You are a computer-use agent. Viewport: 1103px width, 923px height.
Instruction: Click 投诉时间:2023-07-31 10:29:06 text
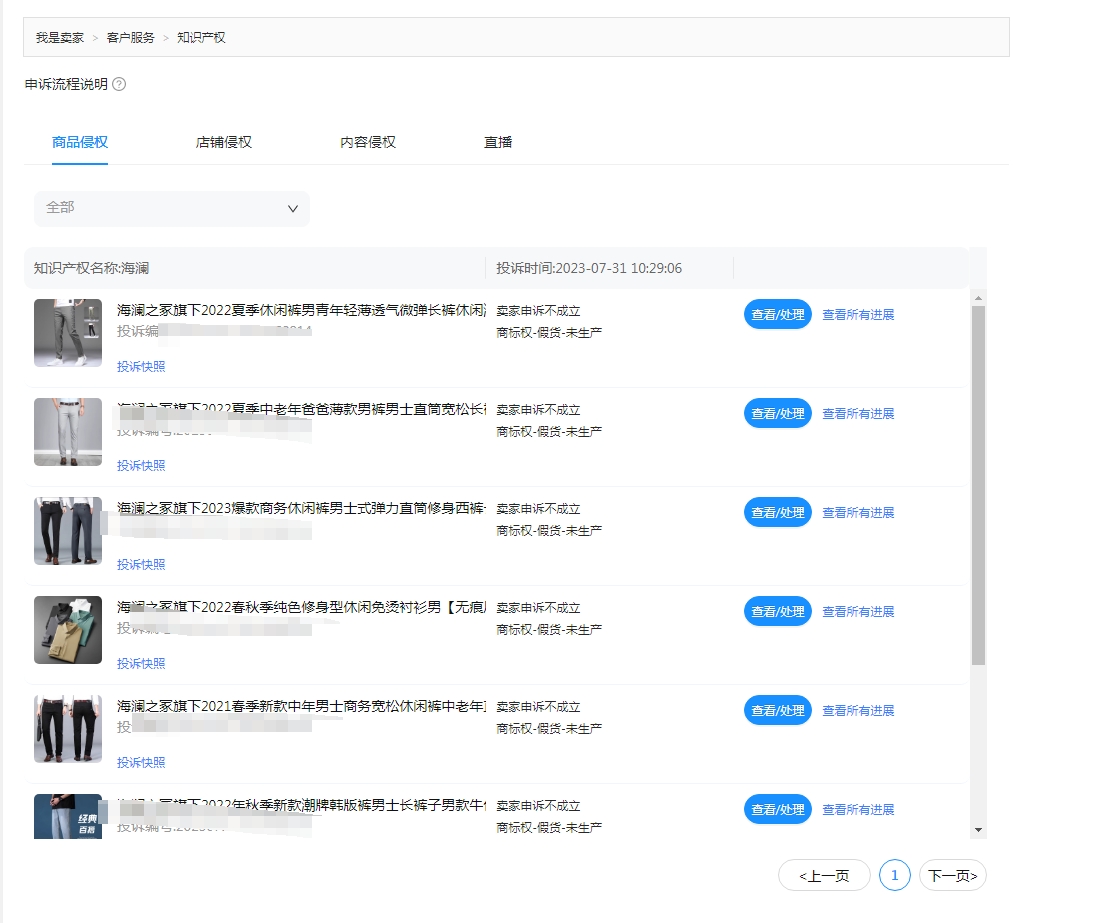pyautogui.click(x=589, y=268)
